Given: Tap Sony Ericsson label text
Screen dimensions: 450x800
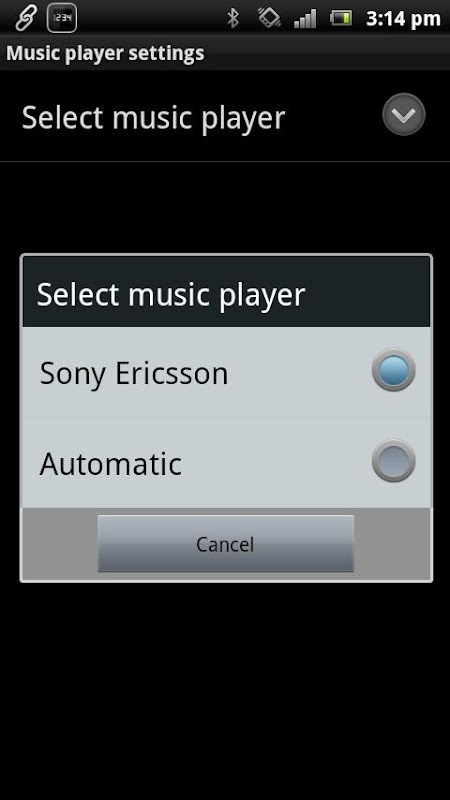Looking at the screenshot, I should [134, 373].
